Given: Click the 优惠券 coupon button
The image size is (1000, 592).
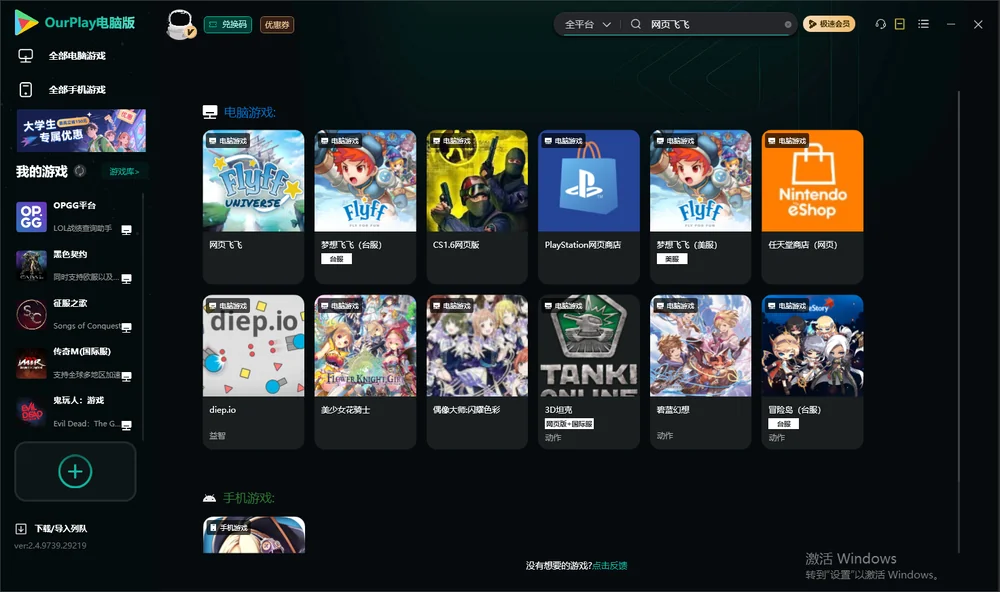Looking at the screenshot, I should click(x=277, y=25).
